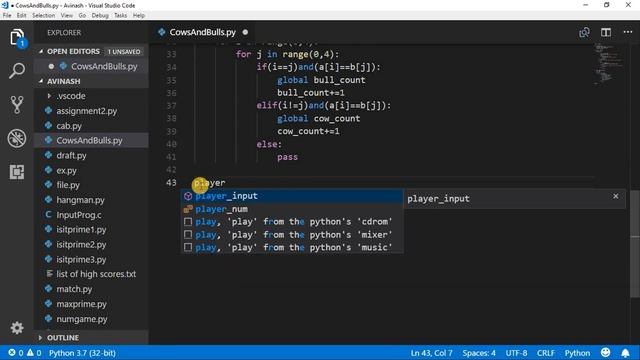
Task: Open notifications bell in status bar
Action: [625, 353]
